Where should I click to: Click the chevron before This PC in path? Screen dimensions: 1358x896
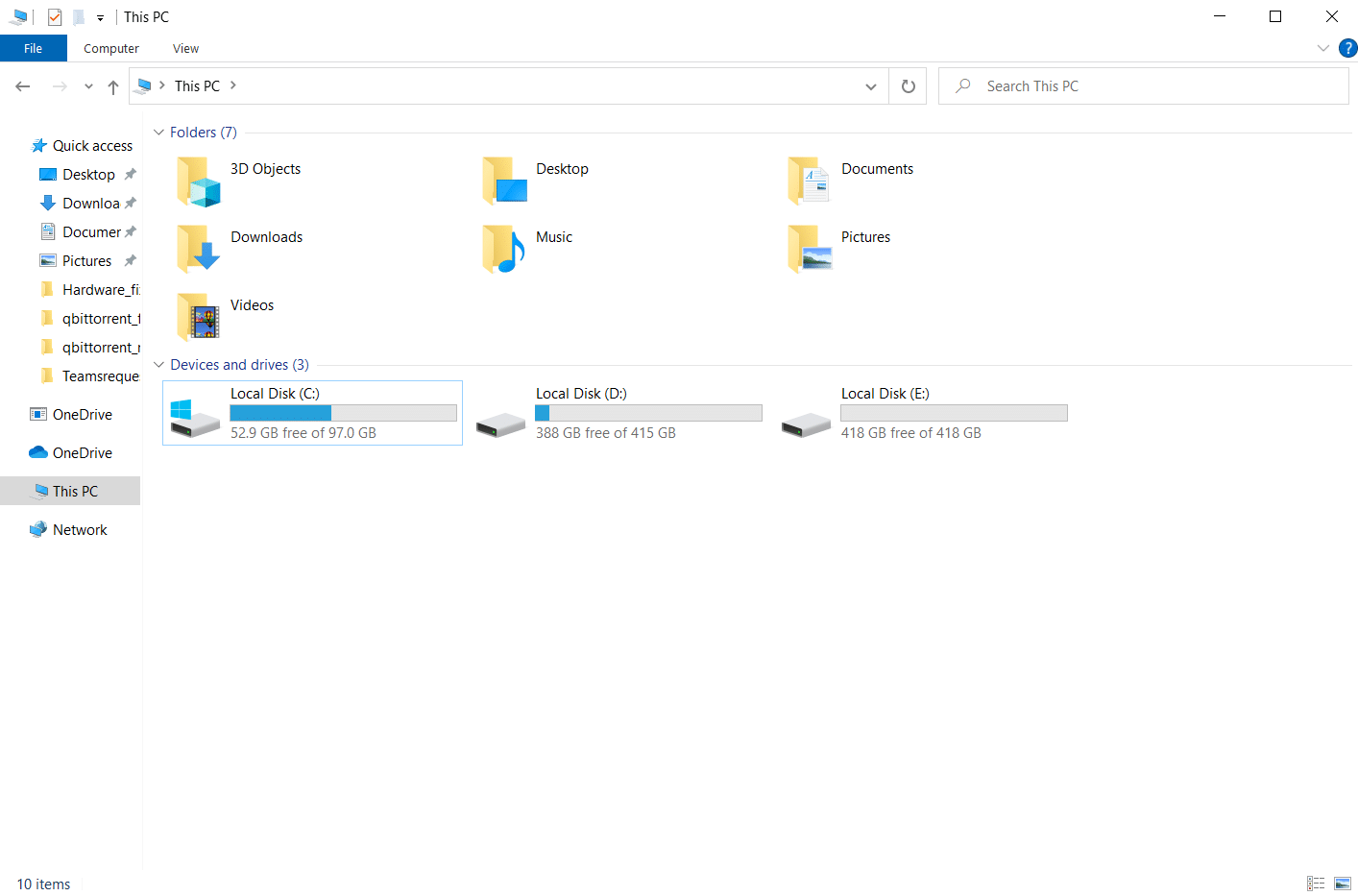coord(162,85)
